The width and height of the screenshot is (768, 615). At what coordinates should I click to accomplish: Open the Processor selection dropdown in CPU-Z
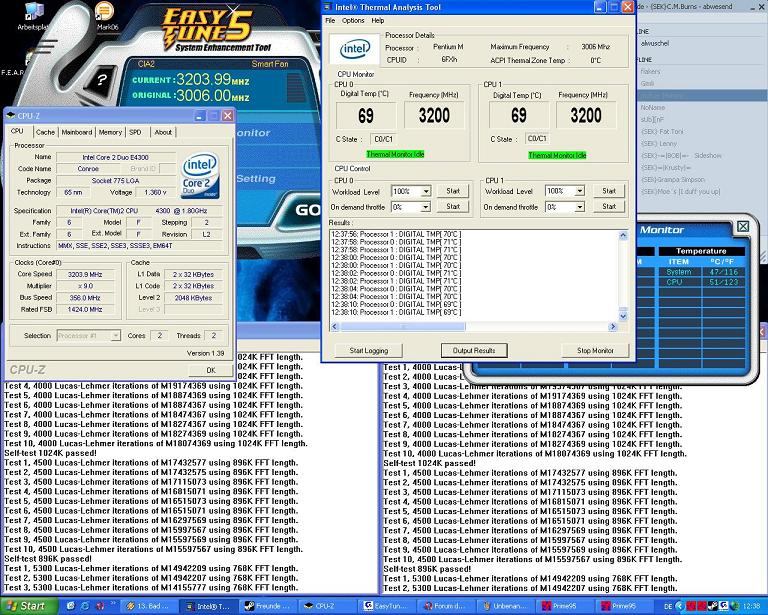115,335
